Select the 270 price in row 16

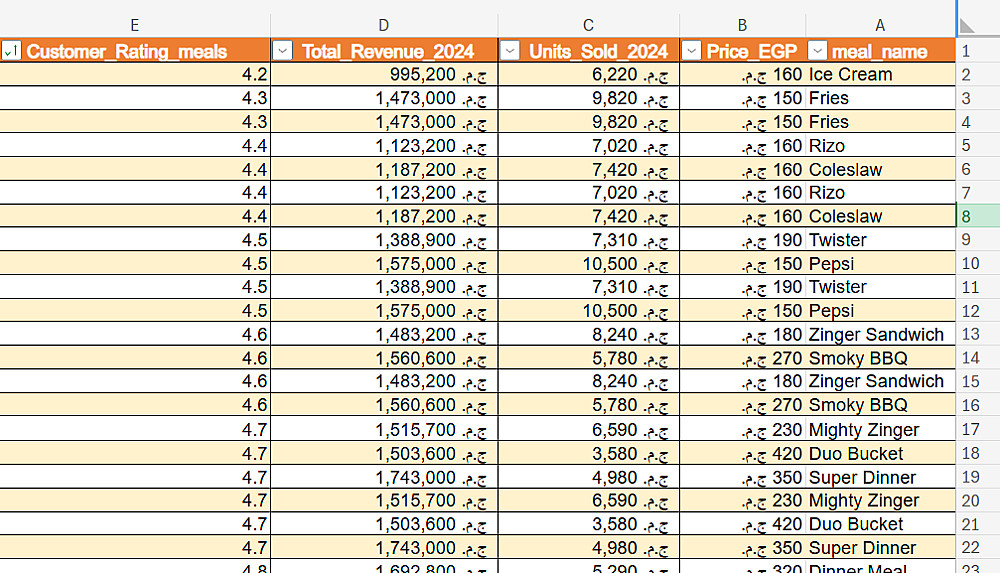[x=743, y=405]
